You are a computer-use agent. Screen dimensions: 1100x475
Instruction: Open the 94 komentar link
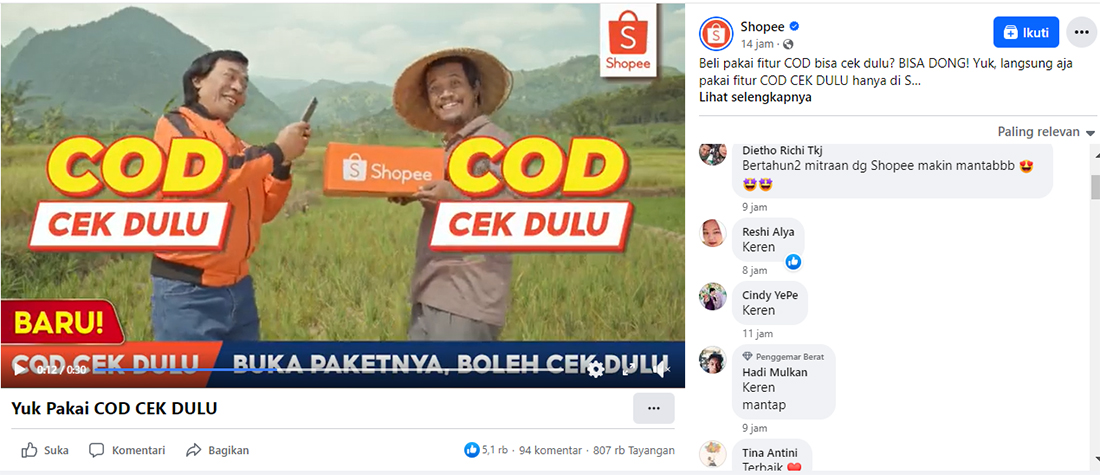tap(550, 450)
